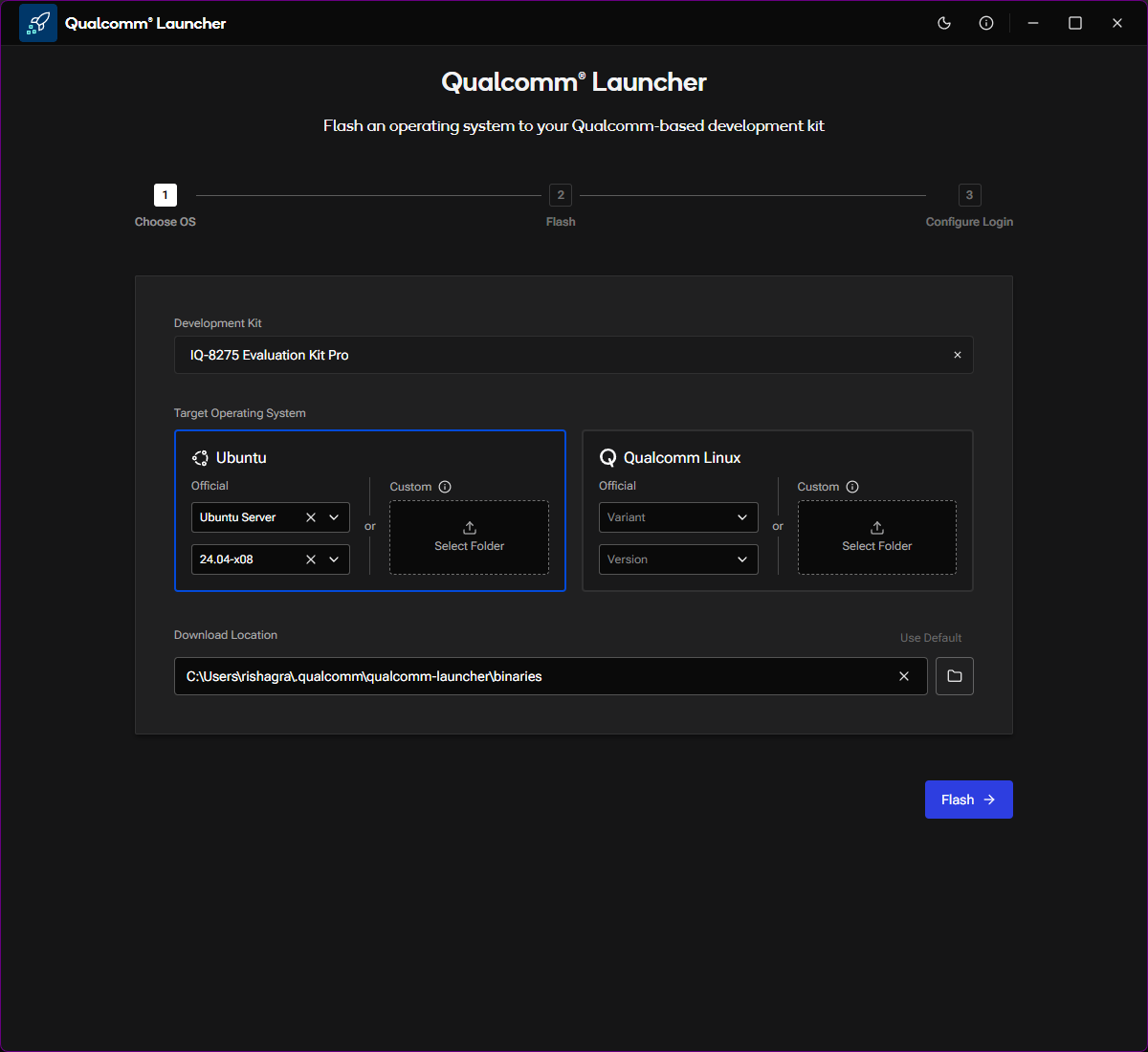Click the Ubuntu Official label
This screenshot has width=1148, height=1052.
[210, 486]
